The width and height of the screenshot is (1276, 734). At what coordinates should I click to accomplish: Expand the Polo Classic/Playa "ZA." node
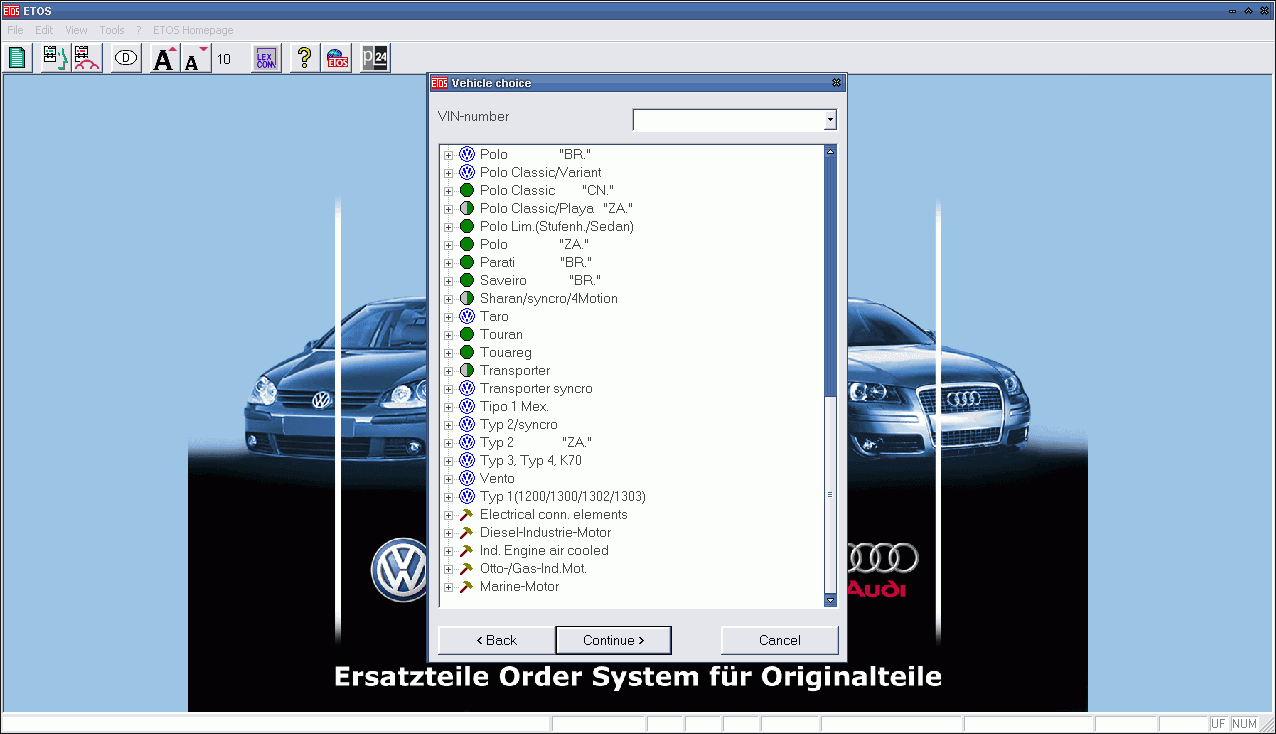click(x=448, y=209)
